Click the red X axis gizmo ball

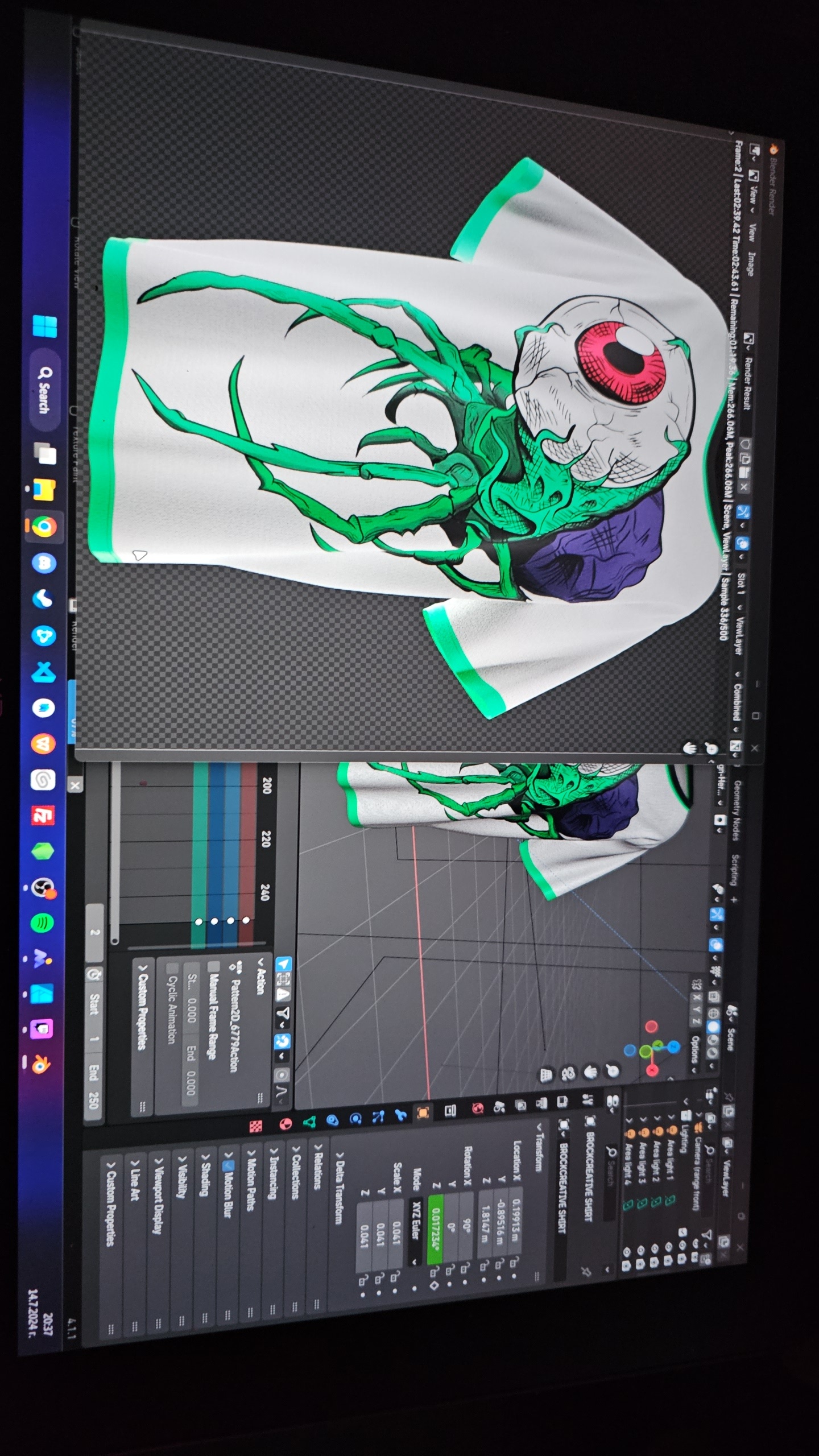652,1070
